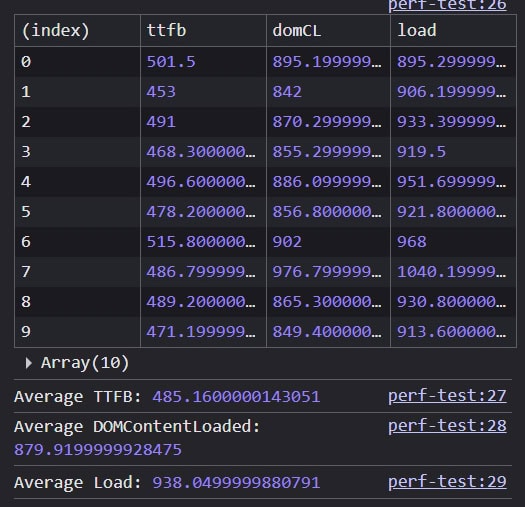Click the 902 domCL cell
This screenshot has height=507, width=525.
(287, 242)
